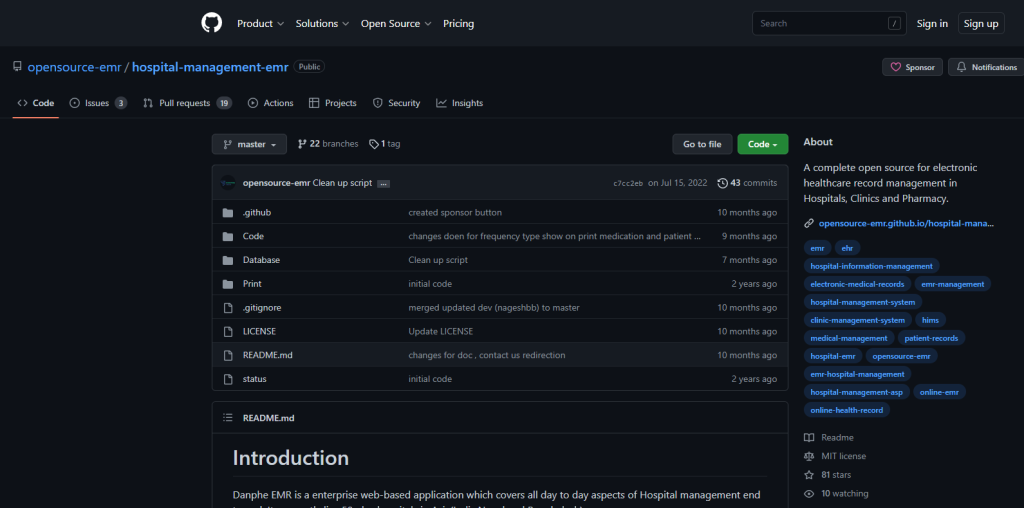Open commit hash c7cc2eb
This screenshot has height=508, width=1024.
tap(628, 183)
